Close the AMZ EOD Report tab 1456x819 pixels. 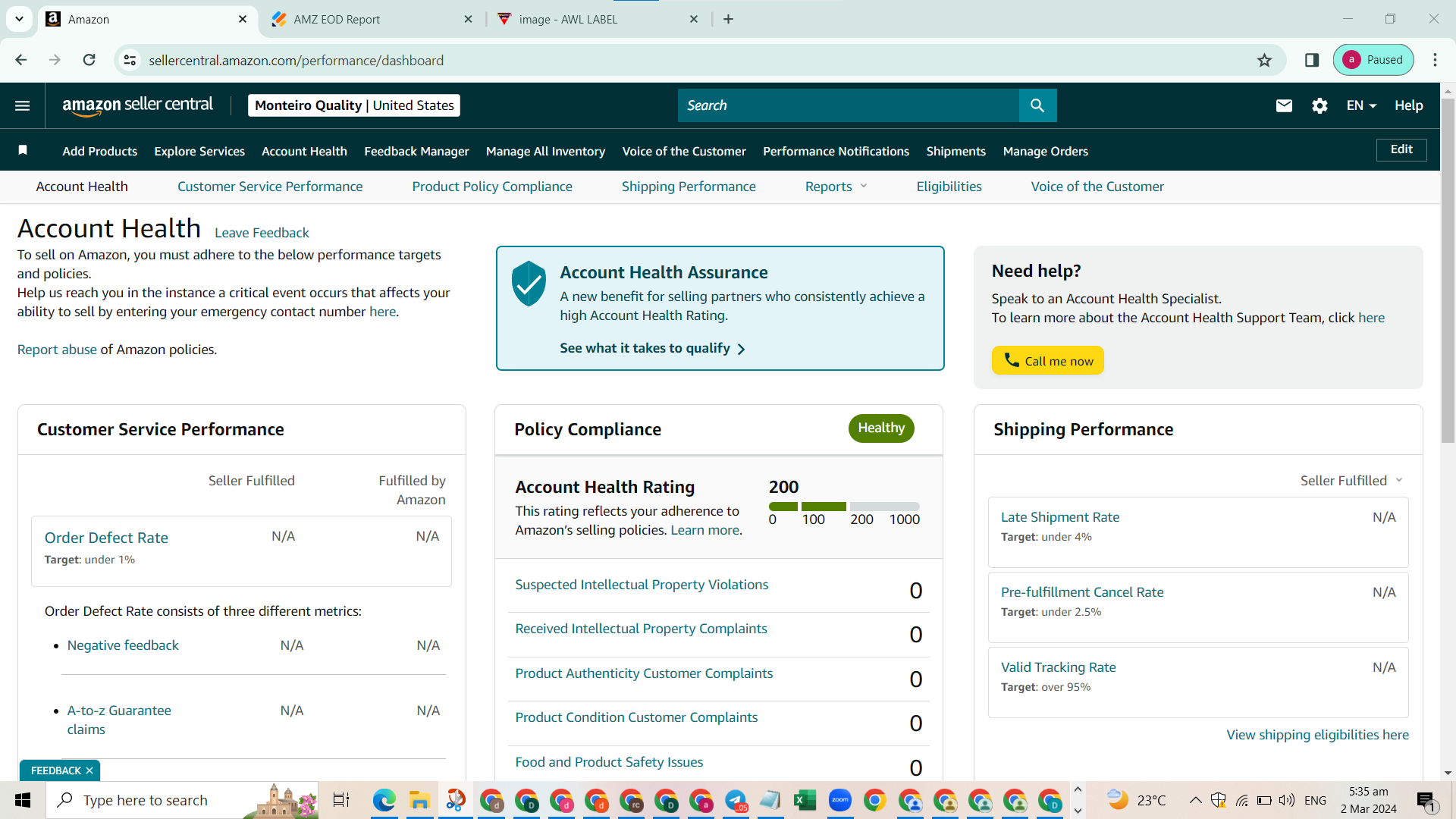tap(468, 19)
